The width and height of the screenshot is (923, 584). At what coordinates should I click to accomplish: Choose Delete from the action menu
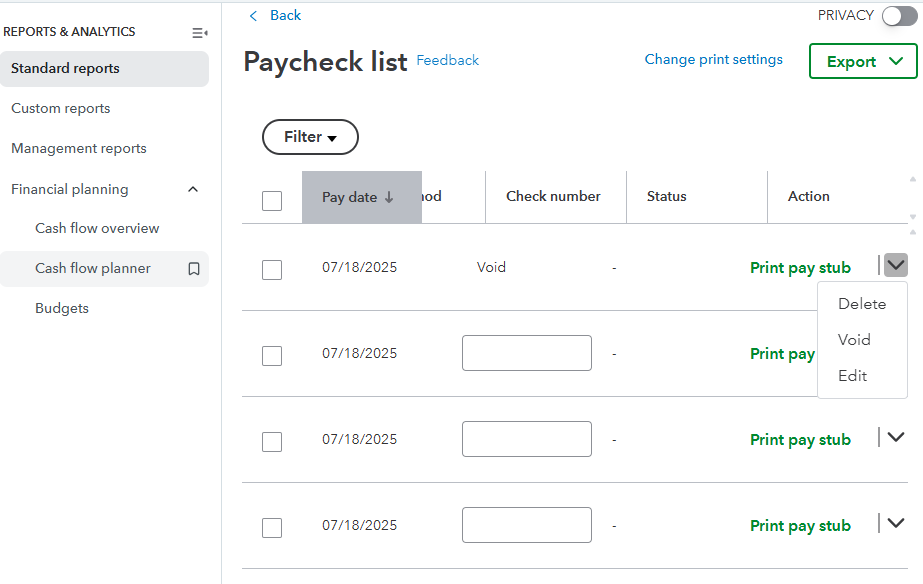click(x=861, y=304)
